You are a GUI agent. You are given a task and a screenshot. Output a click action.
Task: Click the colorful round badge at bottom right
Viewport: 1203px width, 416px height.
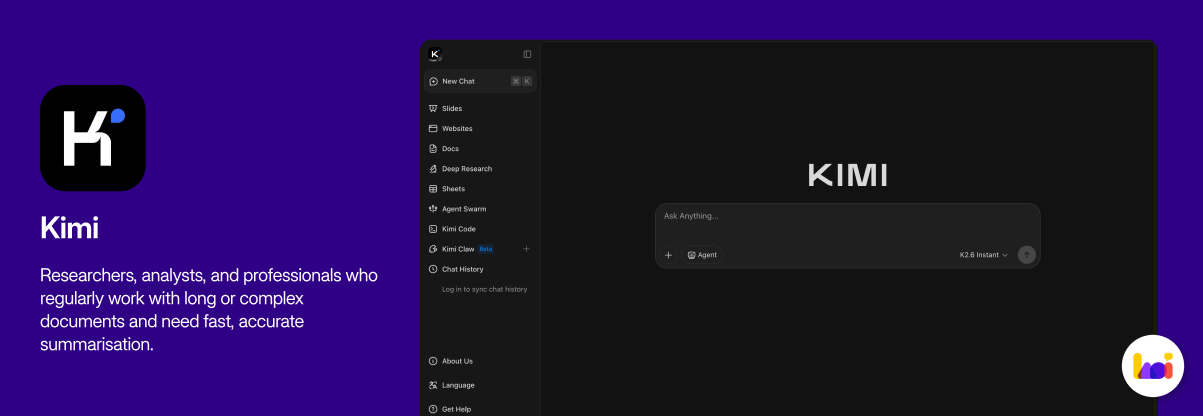1153,366
